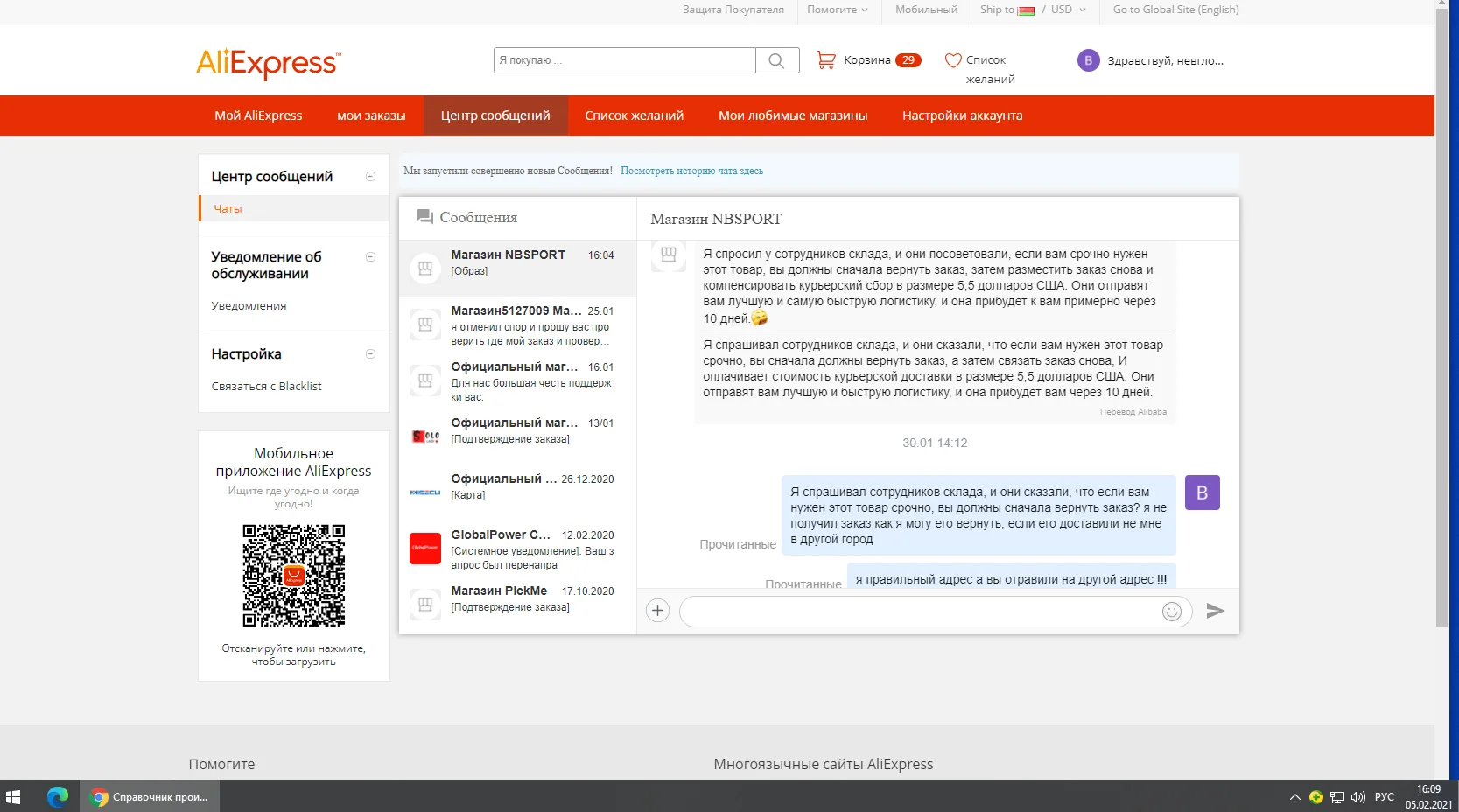Screen dimensions: 1459x812
Task: Click the Защита Покупателя link
Action: click(733, 10)
